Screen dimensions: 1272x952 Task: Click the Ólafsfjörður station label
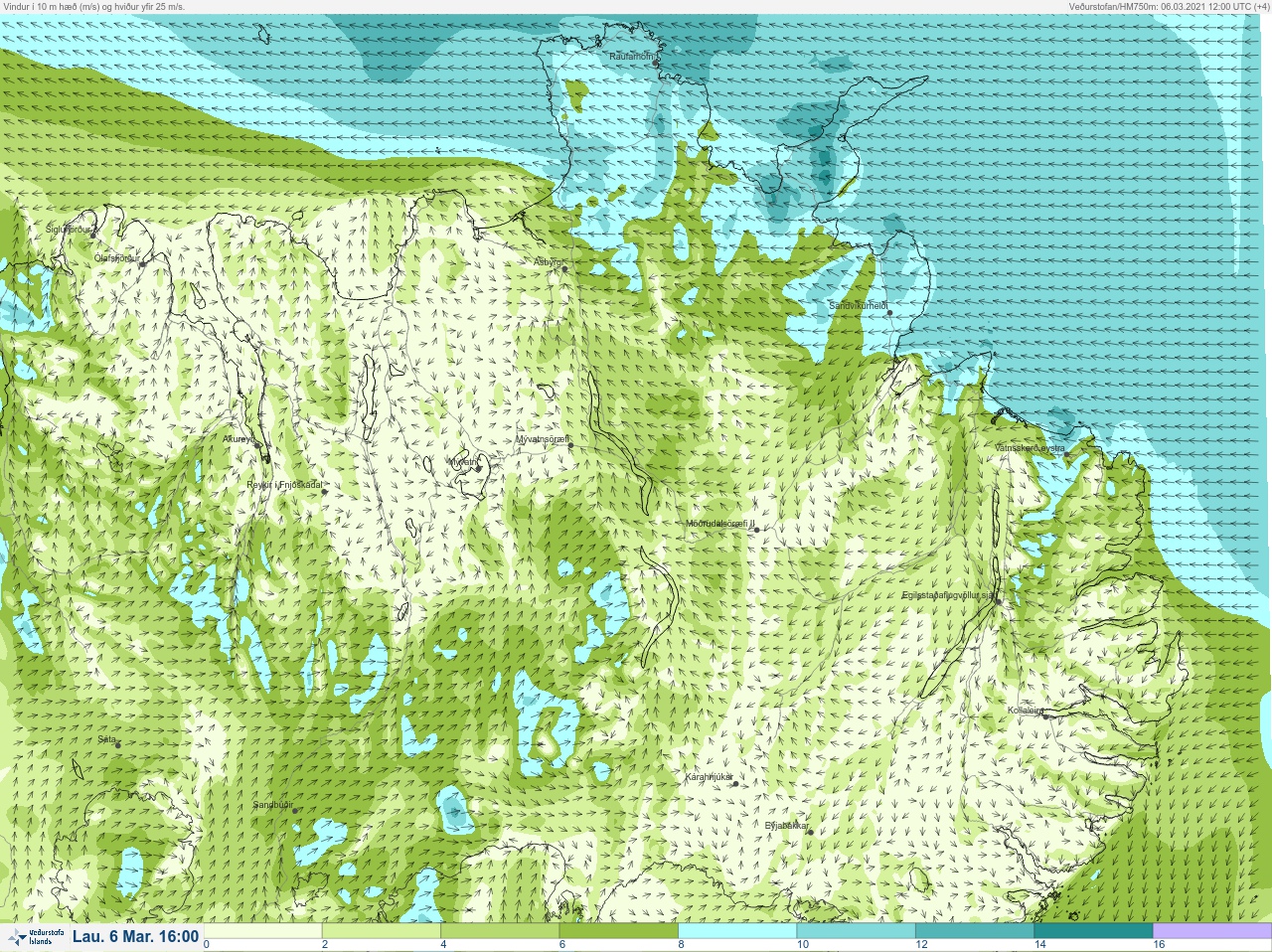click(x=116, y=258)
